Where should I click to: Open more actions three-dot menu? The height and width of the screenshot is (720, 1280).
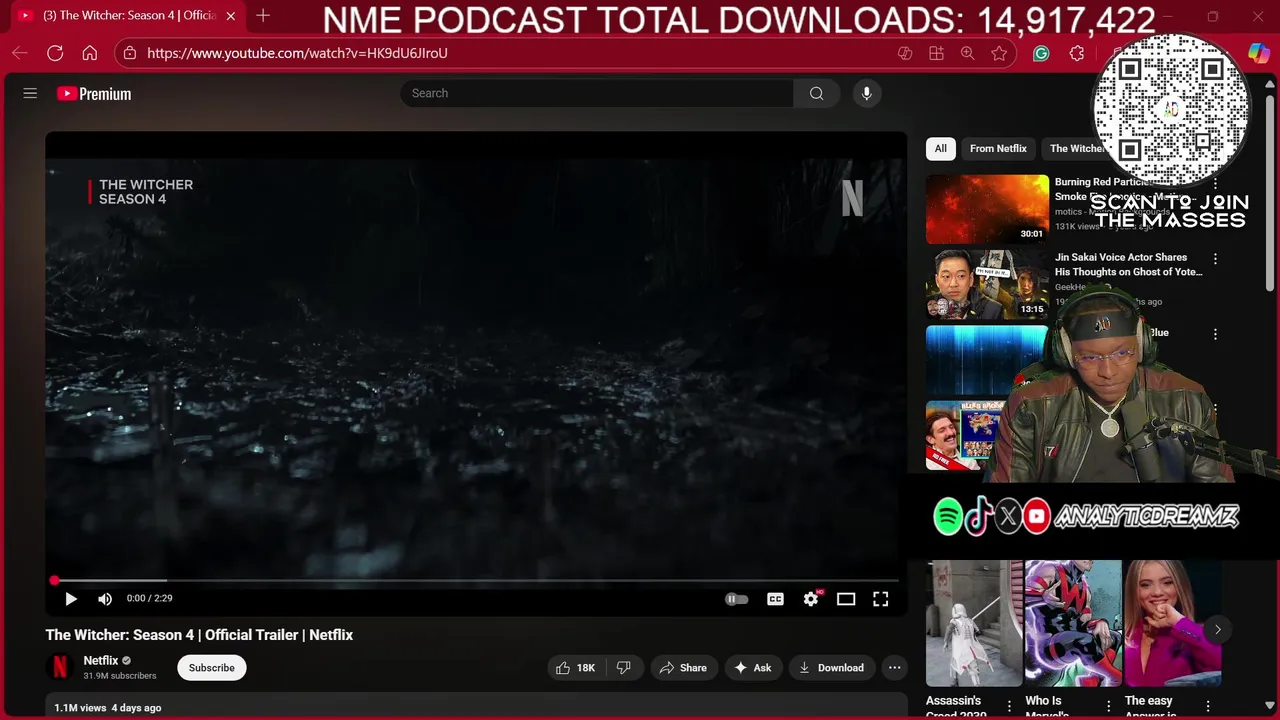[895, 668]
